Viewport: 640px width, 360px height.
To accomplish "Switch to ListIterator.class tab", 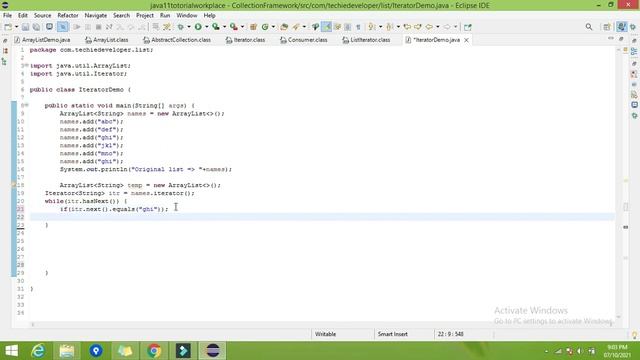I will [x=366, y=40].
